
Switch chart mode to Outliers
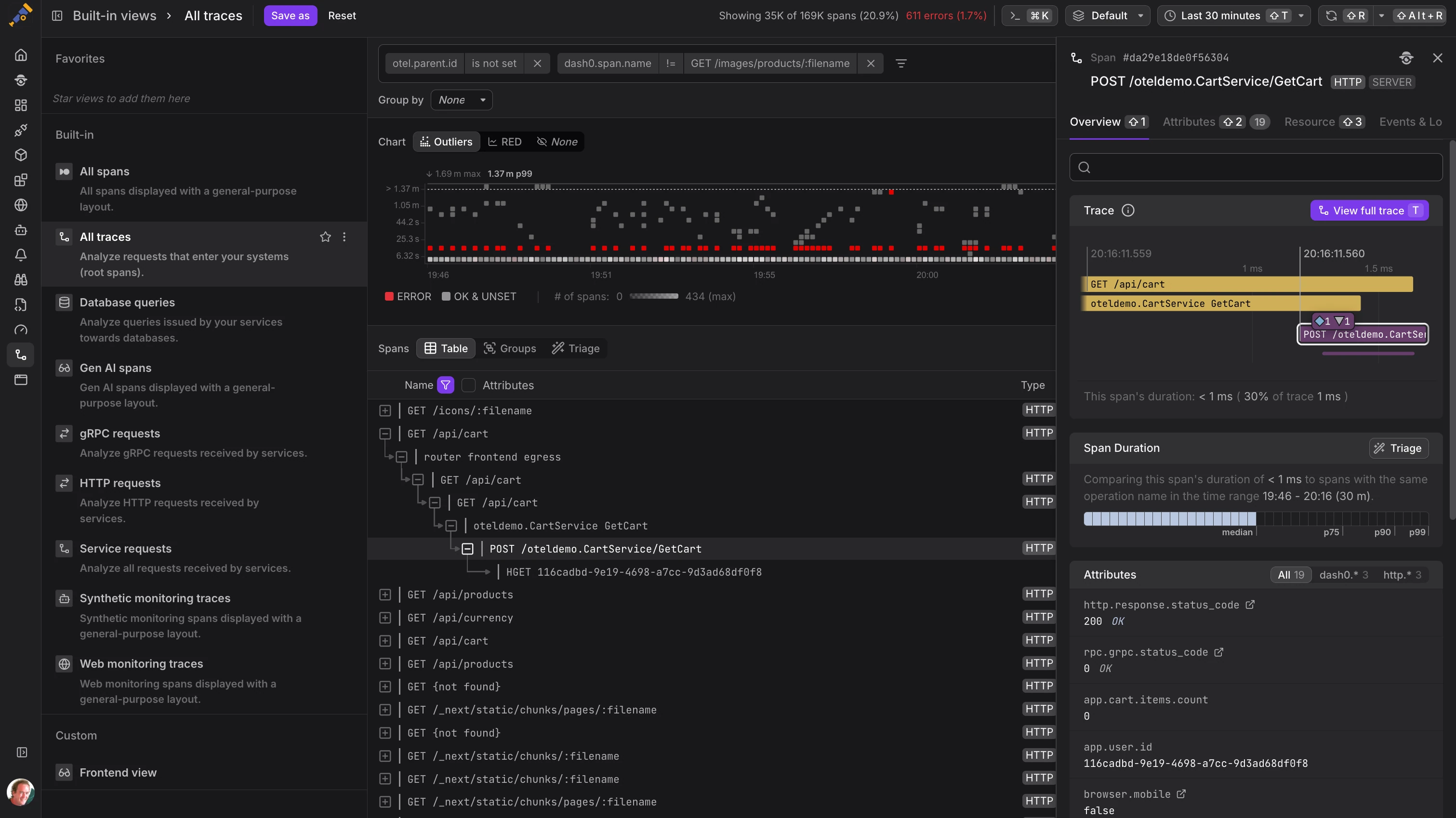[x=447, y=142]
